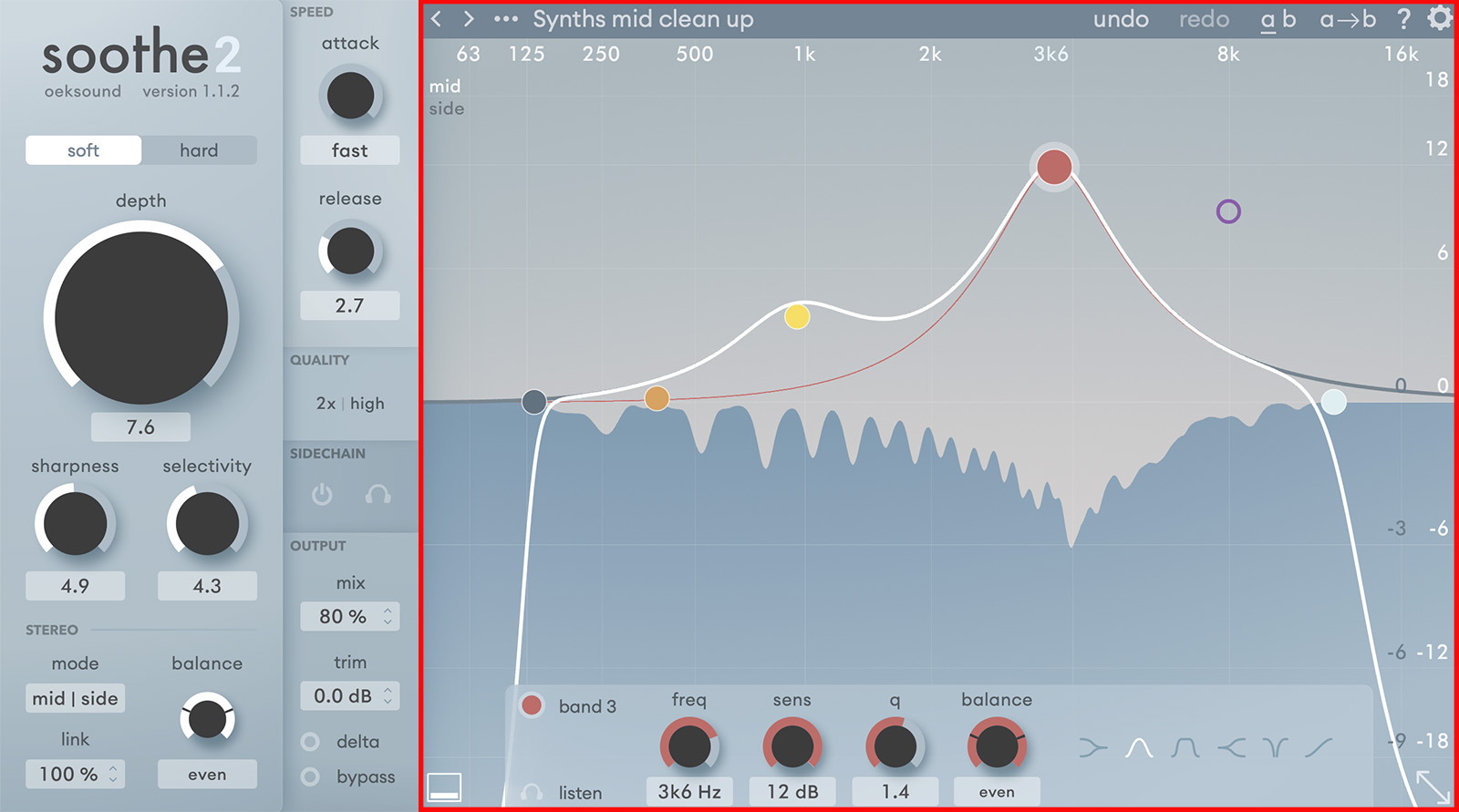1459x812 pixels.
Task: Click the stereo balance knob
Action: (x=207, y=720)
